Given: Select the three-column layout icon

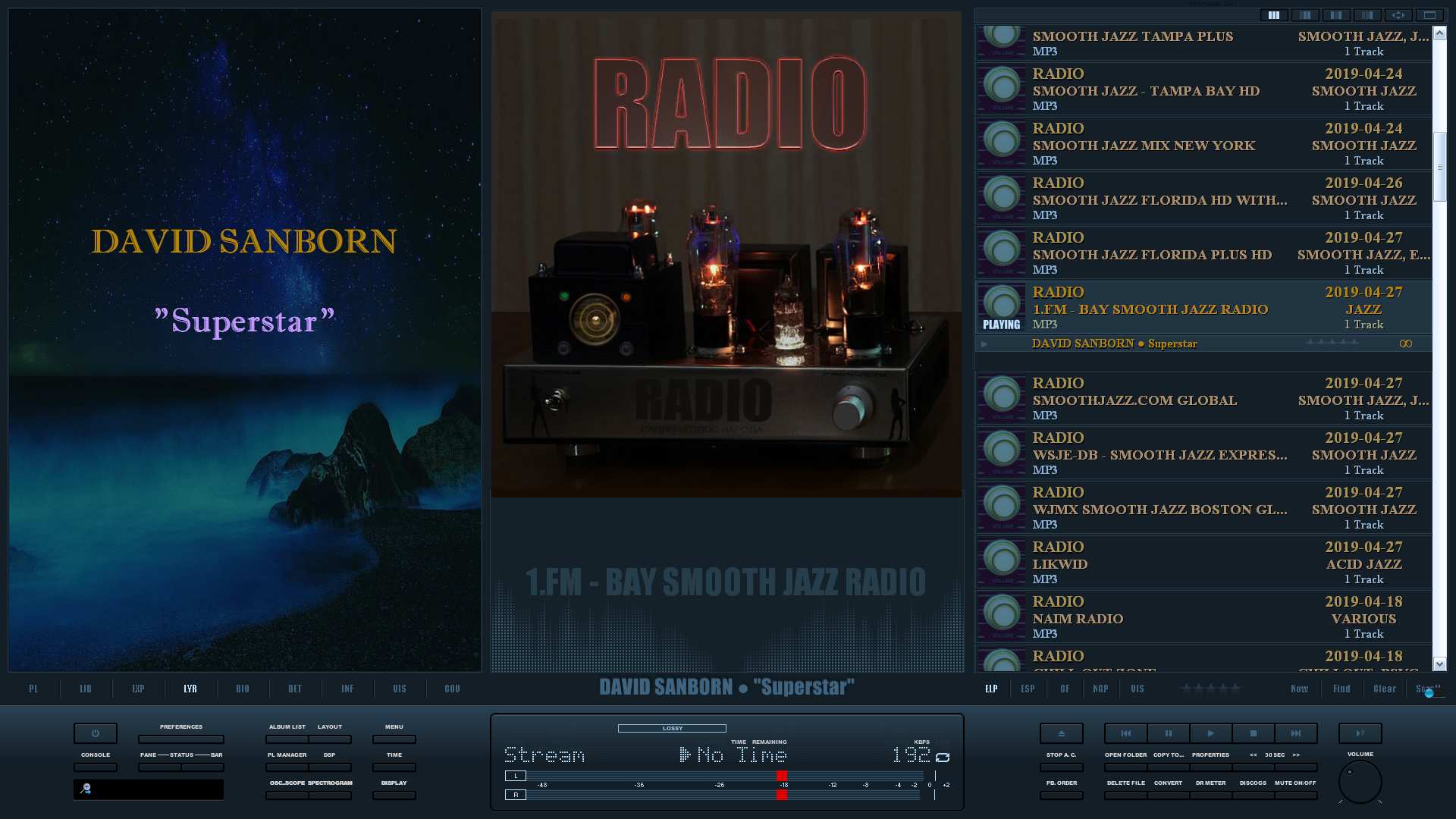Looking at the screenshot, I should pos(1274,15).
